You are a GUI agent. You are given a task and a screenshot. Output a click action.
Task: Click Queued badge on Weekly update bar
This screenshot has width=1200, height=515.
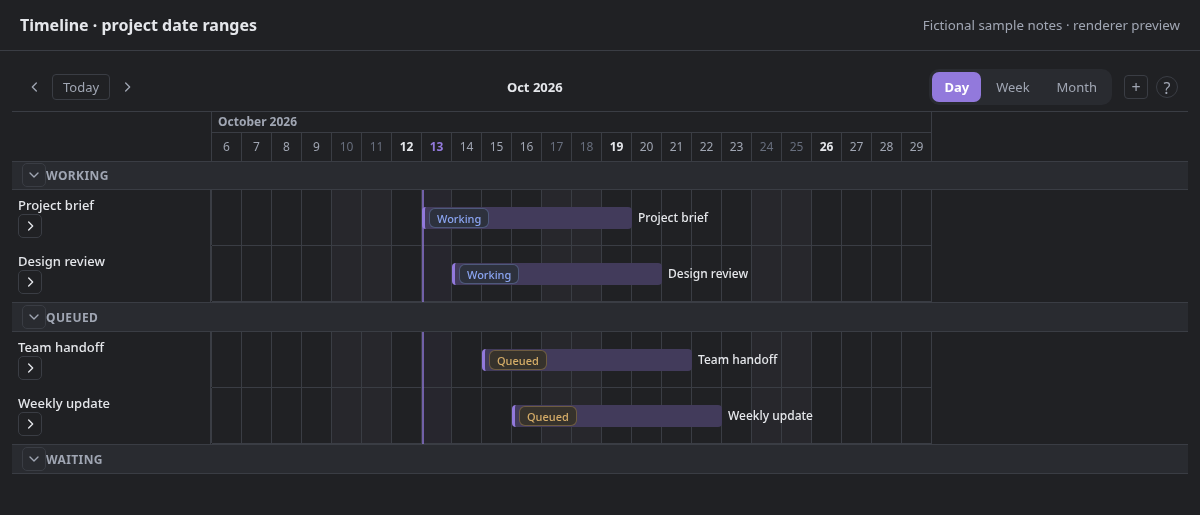(548, 416)
